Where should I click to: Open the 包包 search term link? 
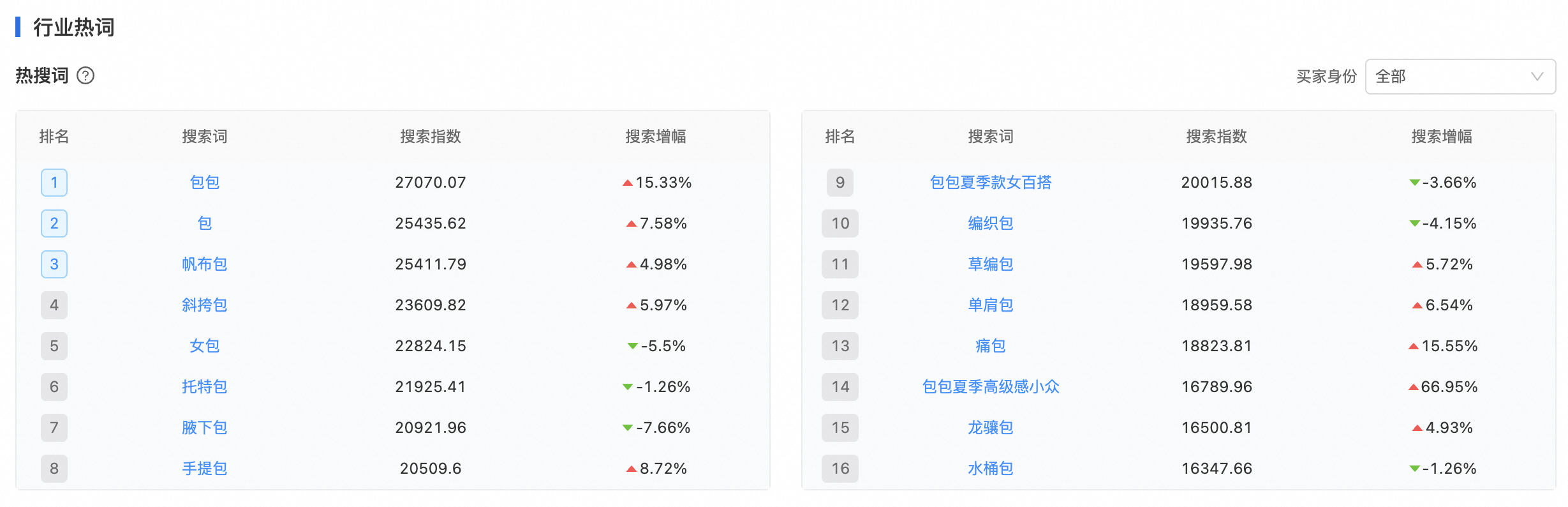pyautogui.click(x=205, y=183)
